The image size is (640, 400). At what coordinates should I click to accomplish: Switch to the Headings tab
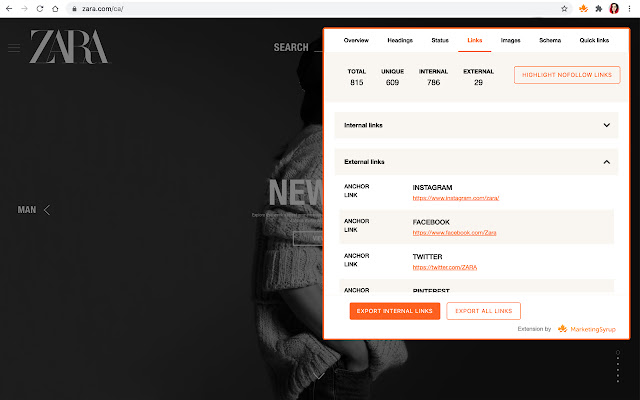[400, 40]
